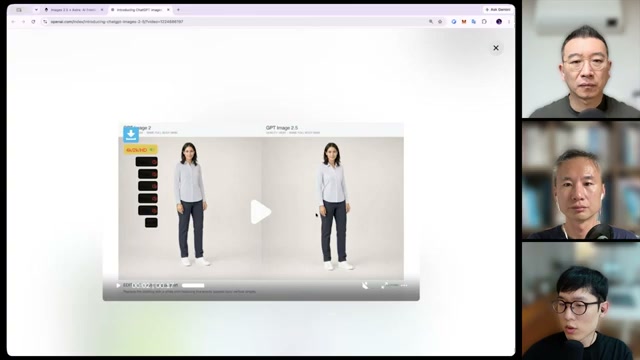
Task: Select the video tile of the man with black round glasses
Action: [x=581, y=301]
